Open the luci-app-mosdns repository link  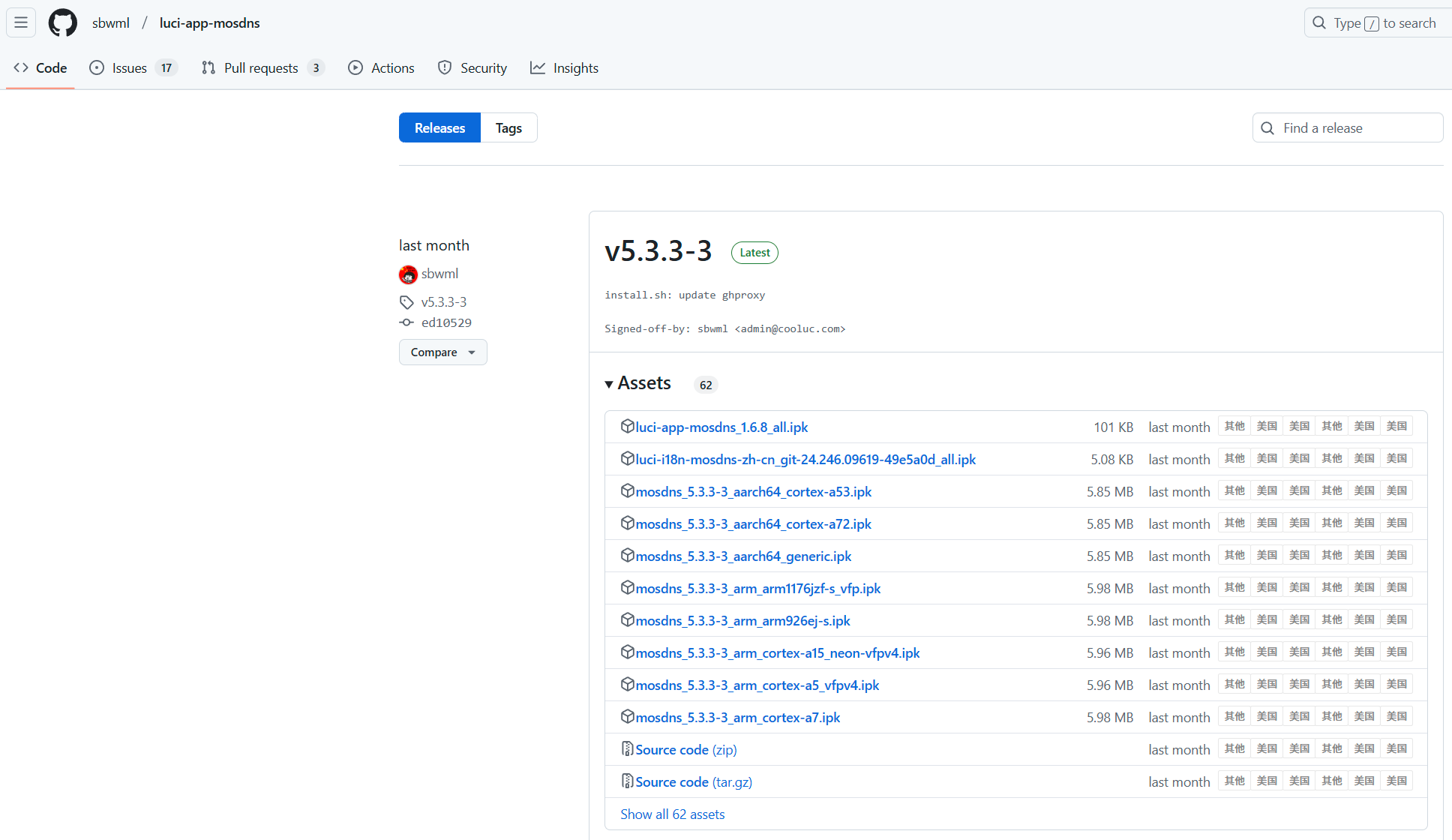point(209,22)
